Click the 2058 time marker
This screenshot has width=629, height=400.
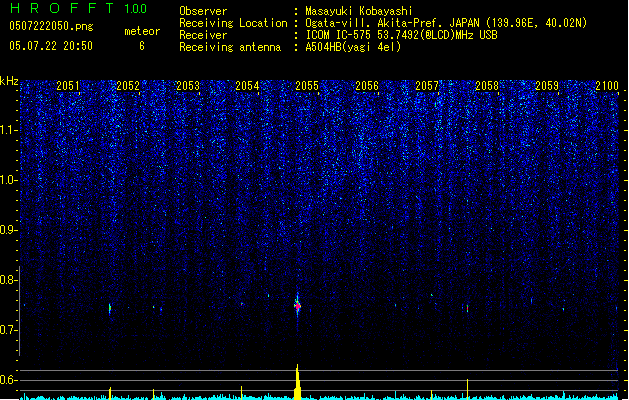click(x=487, y=85)
